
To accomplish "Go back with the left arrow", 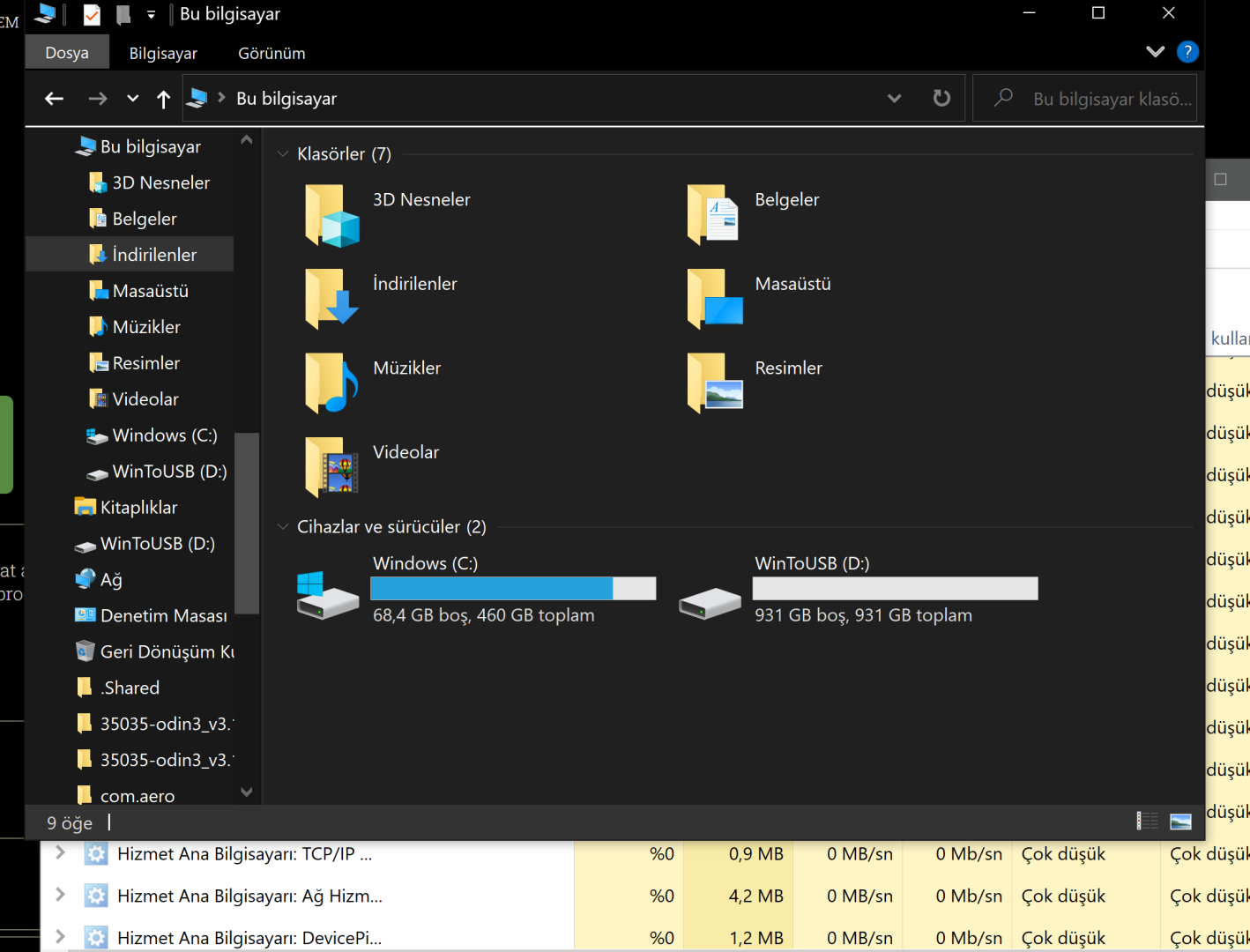I will click(54, 99).
